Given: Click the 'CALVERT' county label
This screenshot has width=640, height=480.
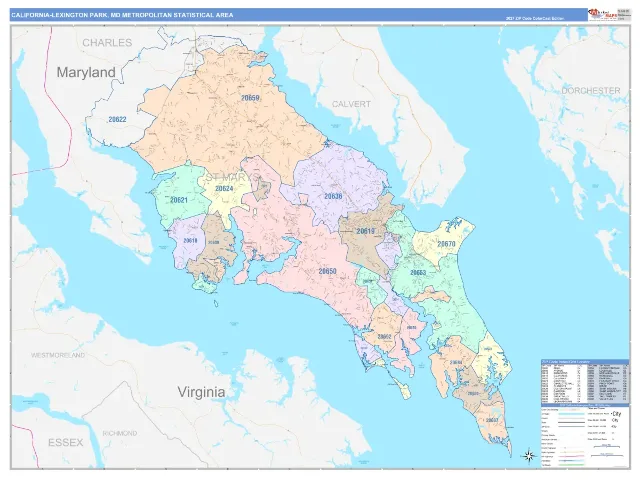Looking at the screenshot, I should pos(351,104).
